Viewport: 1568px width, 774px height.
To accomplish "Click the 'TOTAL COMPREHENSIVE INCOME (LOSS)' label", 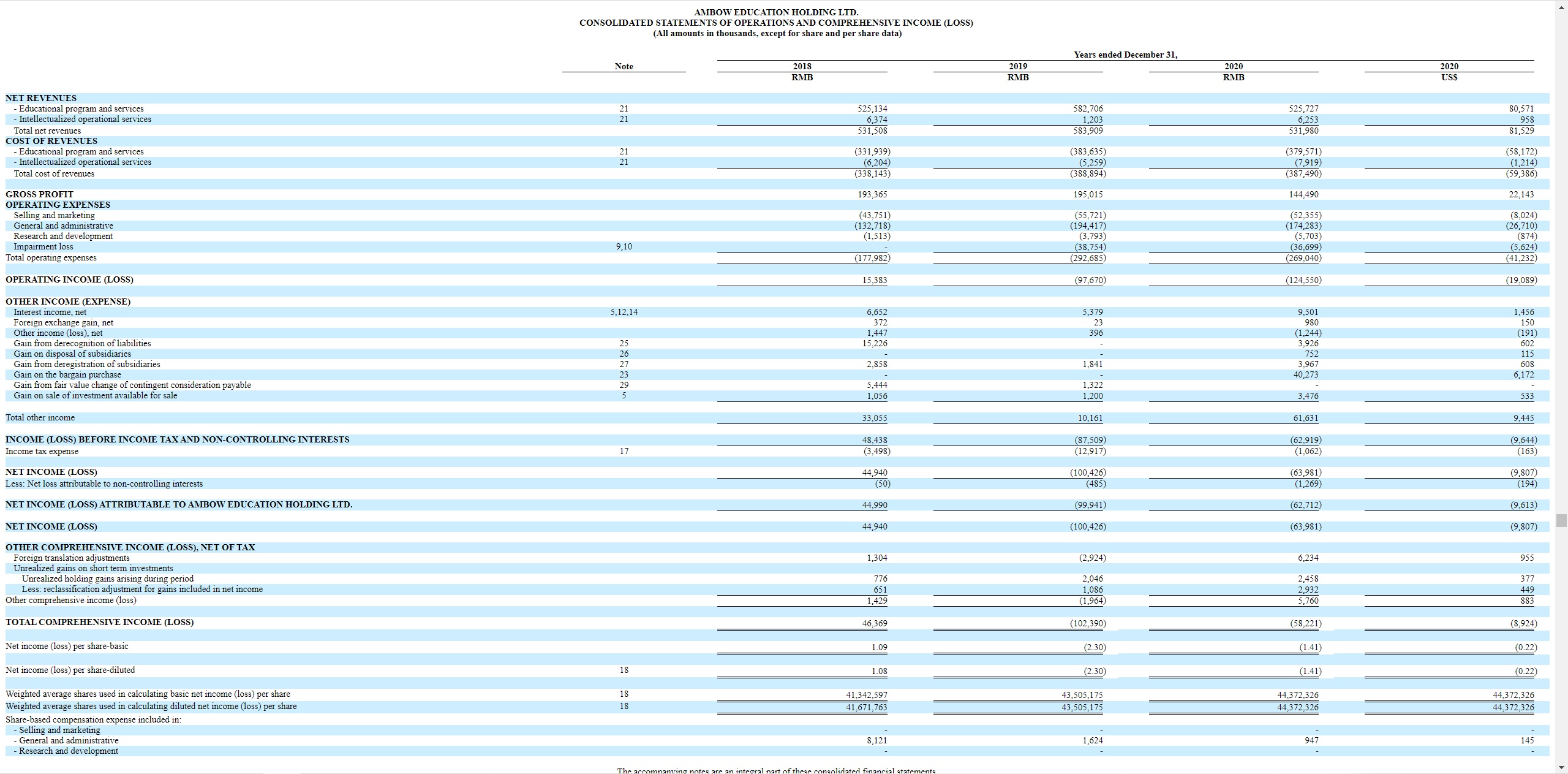I will click(99, 622).
